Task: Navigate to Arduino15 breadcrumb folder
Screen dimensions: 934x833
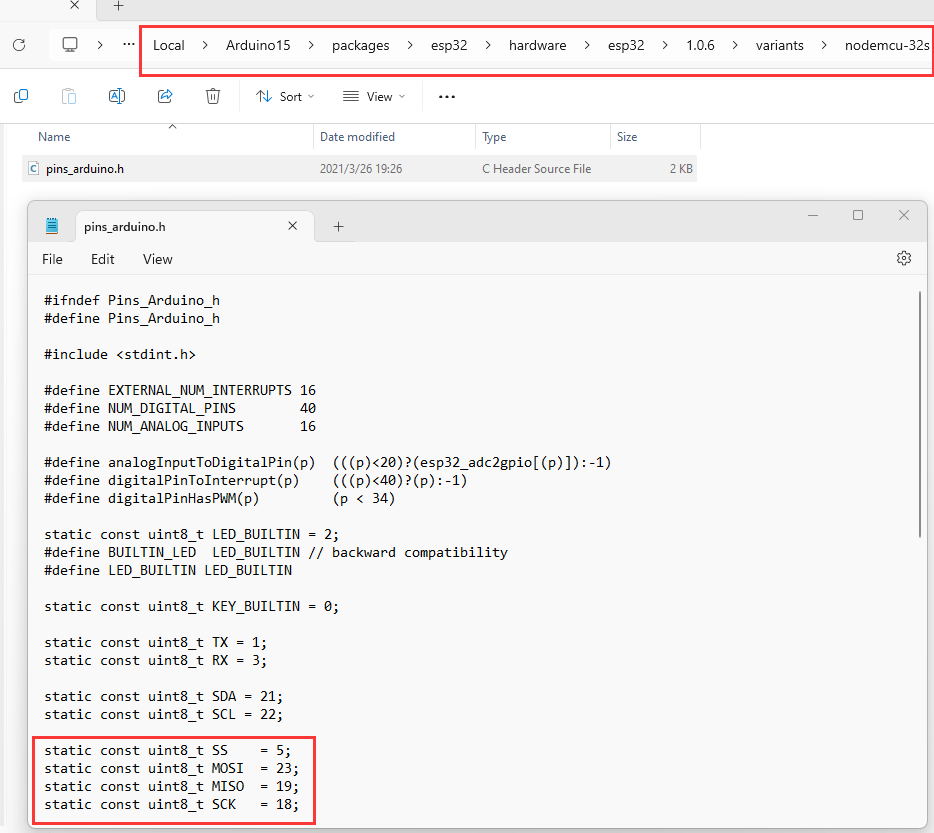Action: click(258, 45)
